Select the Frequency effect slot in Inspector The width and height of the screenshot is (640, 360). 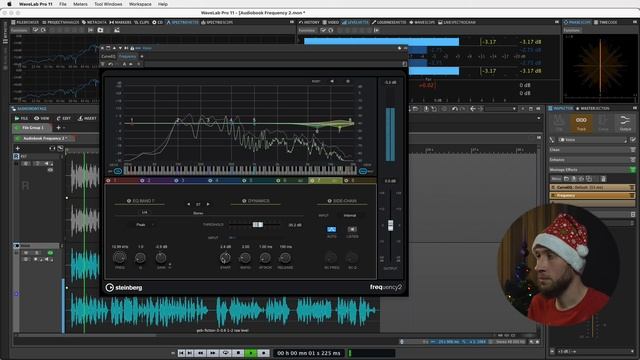(592, 196)
